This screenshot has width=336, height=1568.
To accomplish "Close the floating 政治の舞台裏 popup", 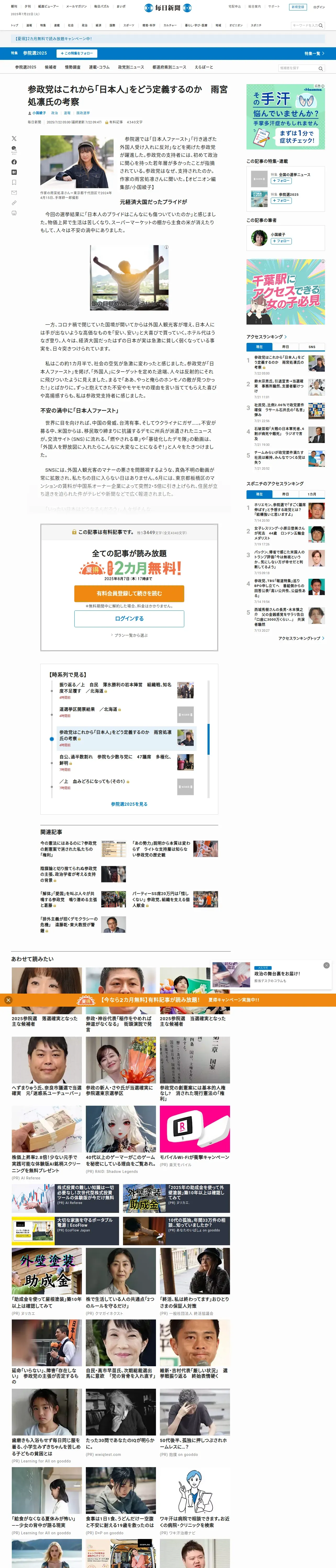I will (x=326, y=965).
